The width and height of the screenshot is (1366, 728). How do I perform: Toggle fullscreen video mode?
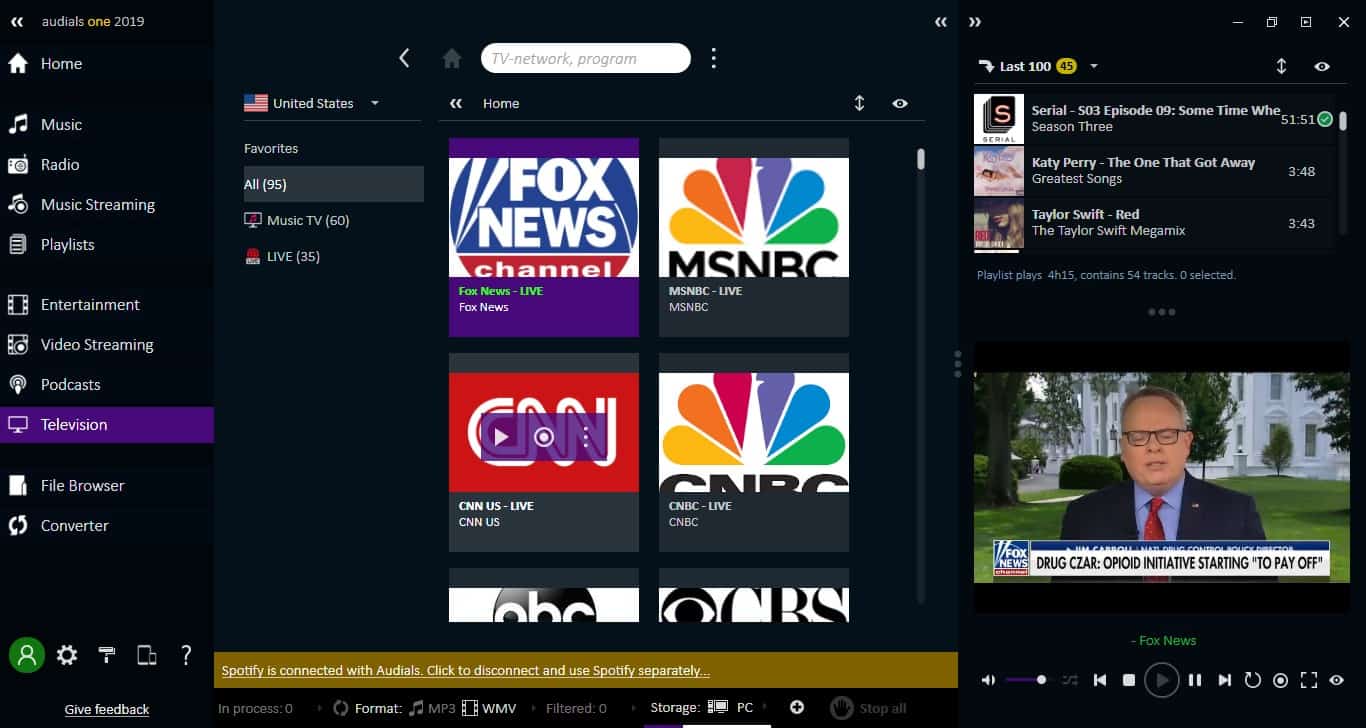[1308, 680]
